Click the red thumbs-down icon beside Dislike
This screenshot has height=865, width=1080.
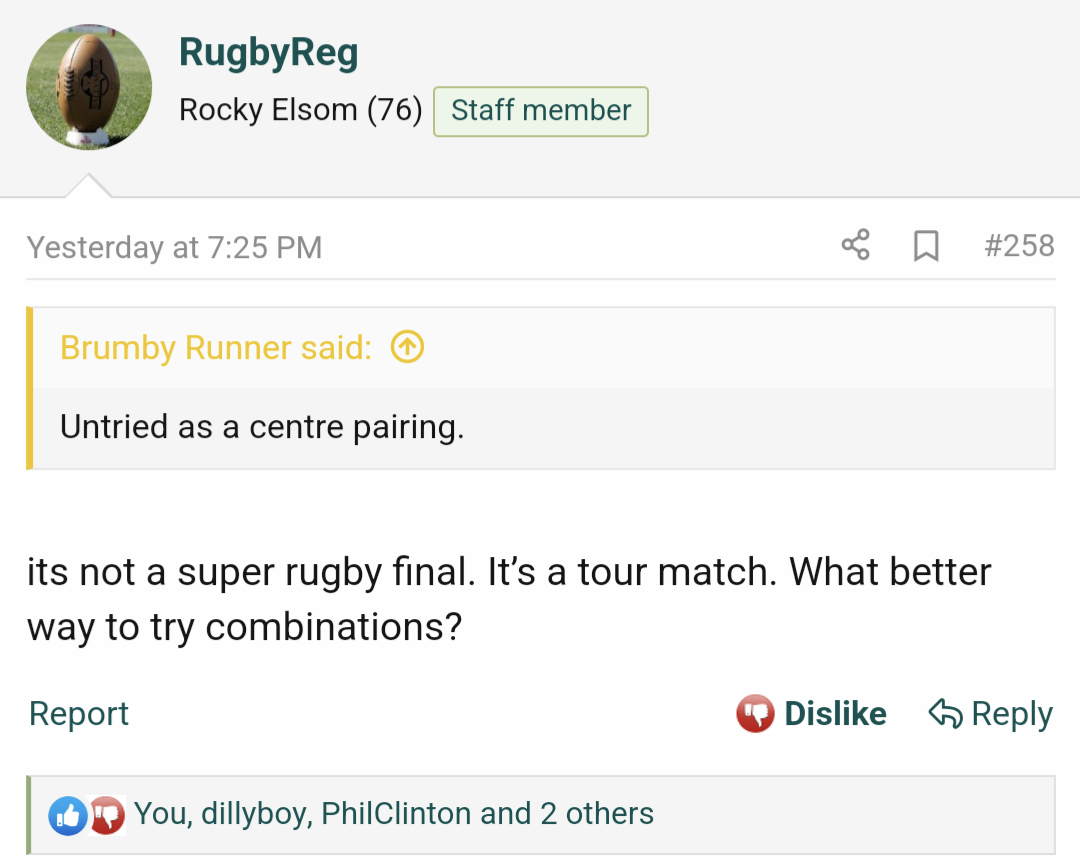coord(755,714)
